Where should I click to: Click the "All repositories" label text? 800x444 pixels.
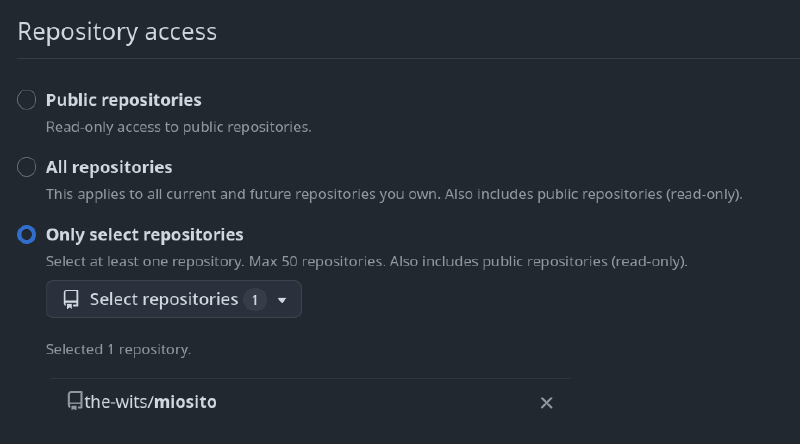click(109, 167)
